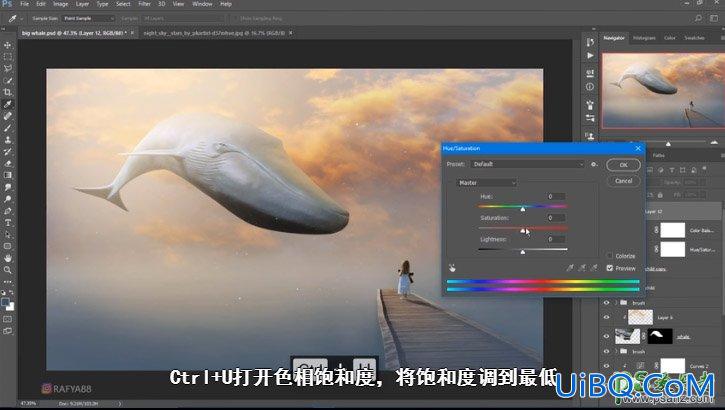Select the Rectangular Marquee tool
725x410 pixels.
pos(7,56)
